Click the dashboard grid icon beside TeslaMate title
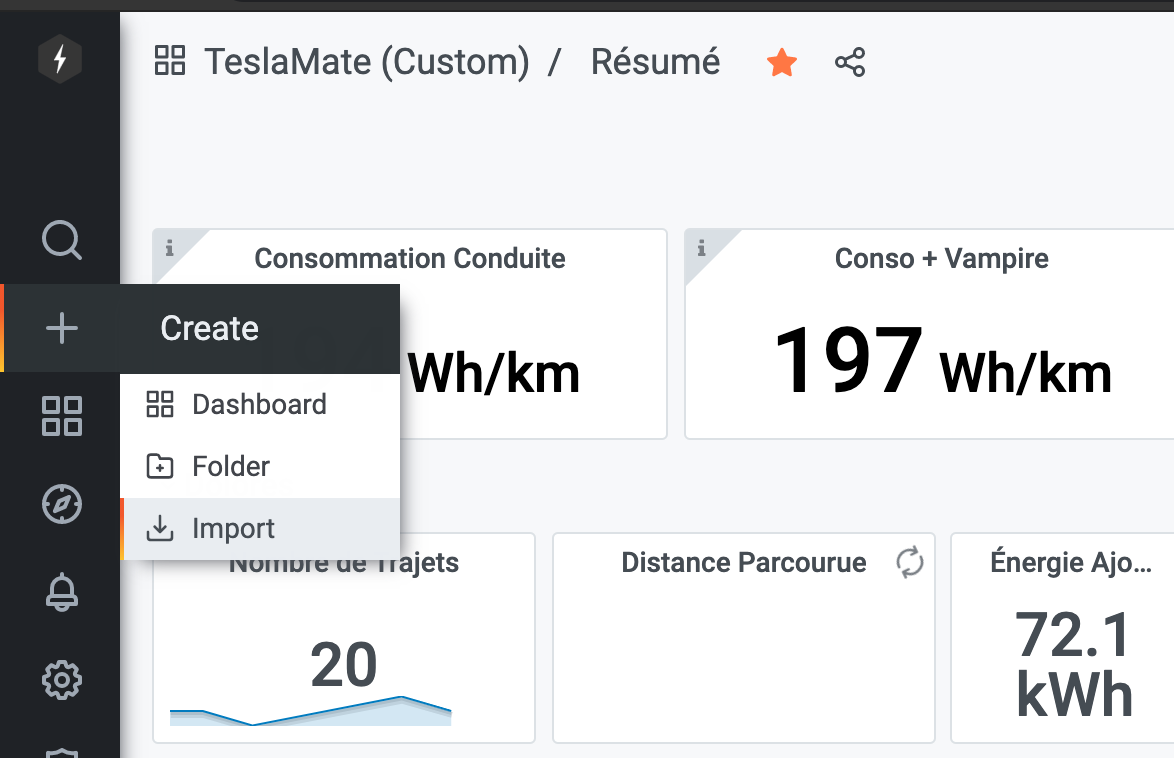The height and width of the screenshot is (758, 1174). [170, 61]
